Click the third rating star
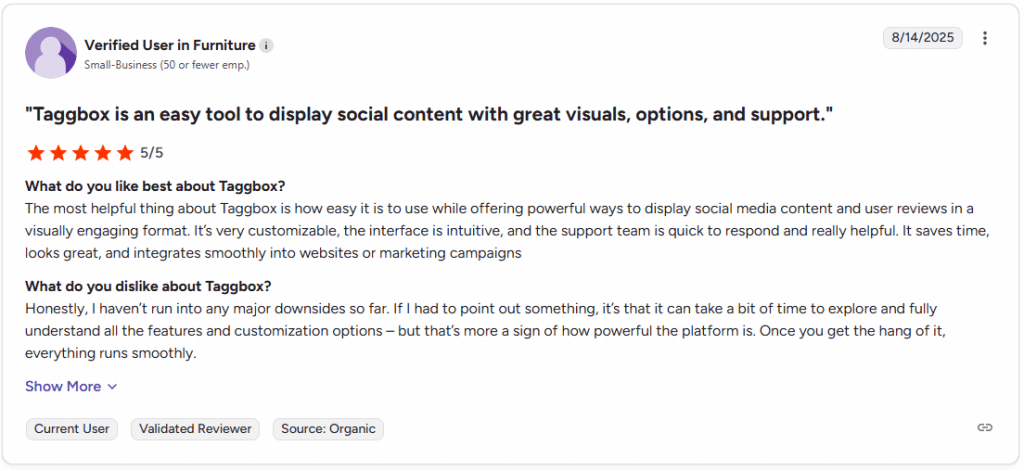Screen dimensions: 1024x471 80,153
